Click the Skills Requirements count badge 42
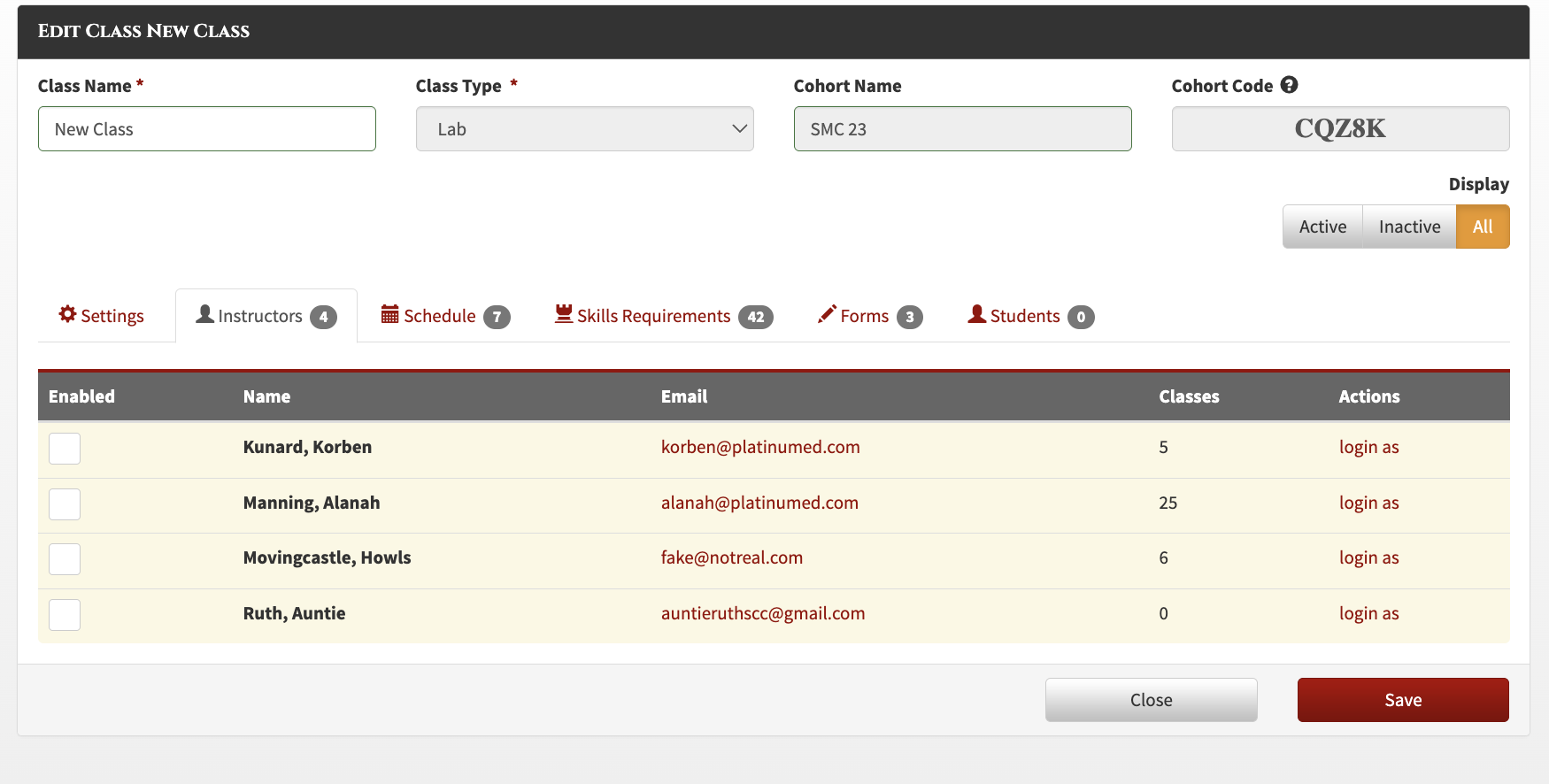 click(x=756, y=317)
